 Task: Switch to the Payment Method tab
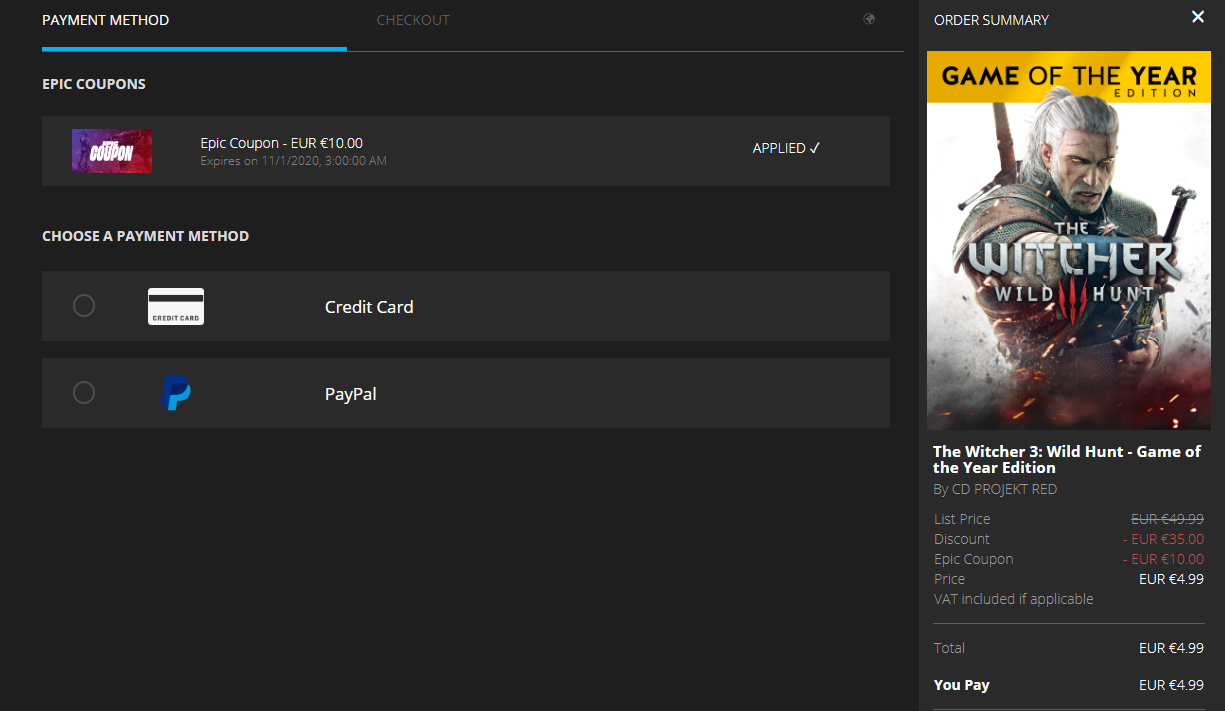point(106,20)
